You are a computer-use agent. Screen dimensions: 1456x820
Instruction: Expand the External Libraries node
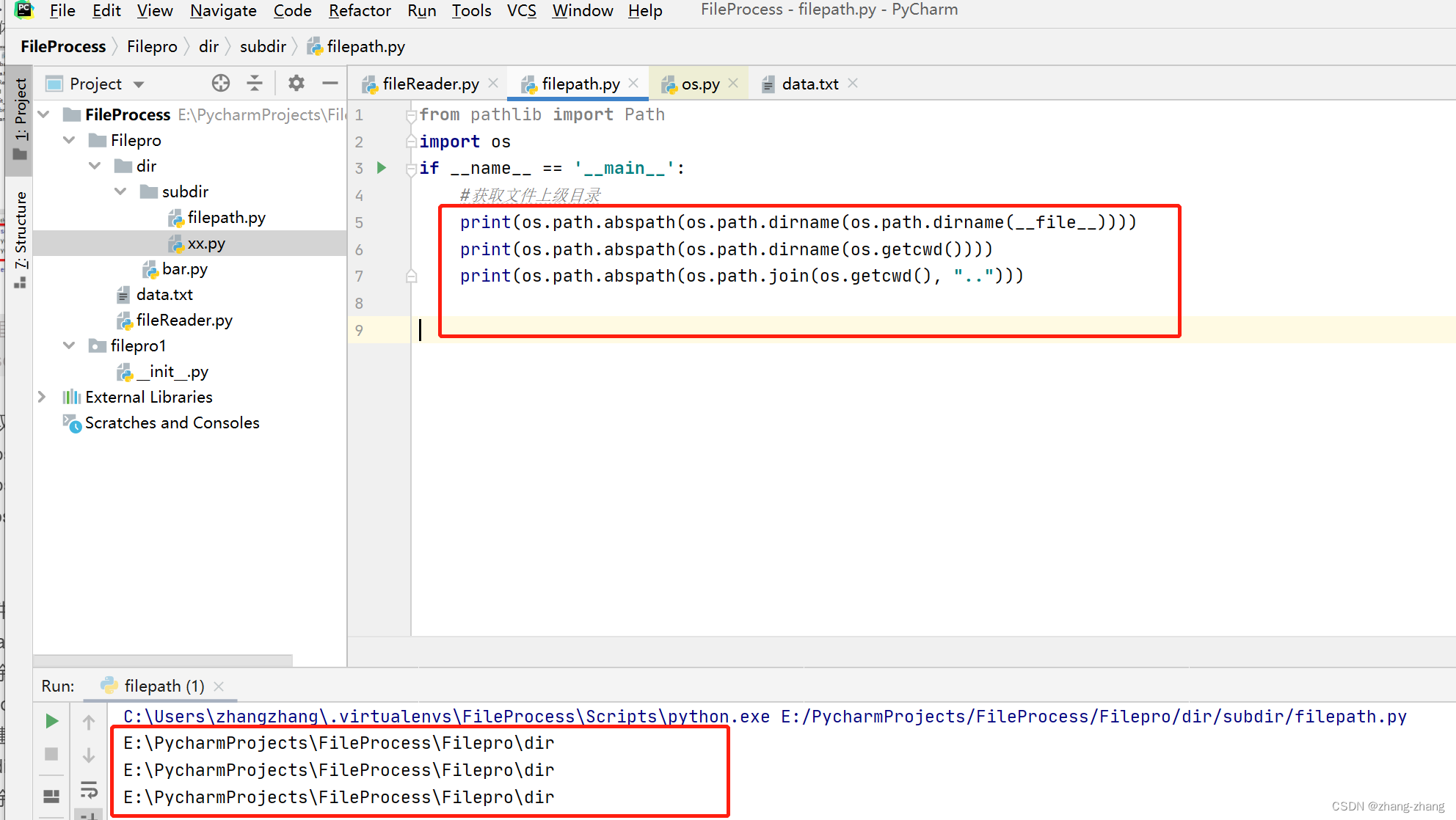click(43, 397)
